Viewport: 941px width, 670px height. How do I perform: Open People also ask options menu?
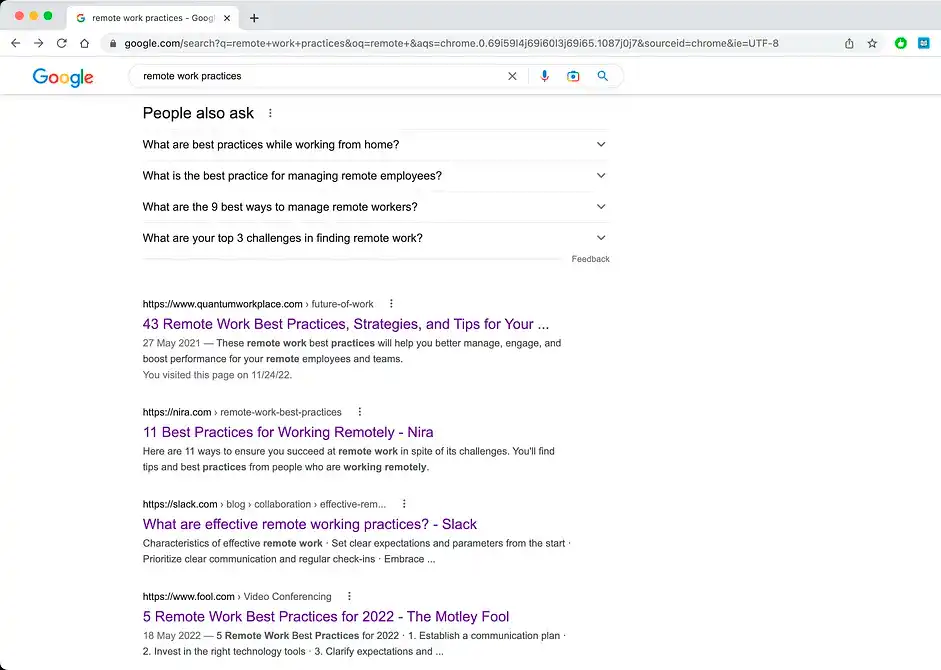pyautogui.click(x=270, y=113)
